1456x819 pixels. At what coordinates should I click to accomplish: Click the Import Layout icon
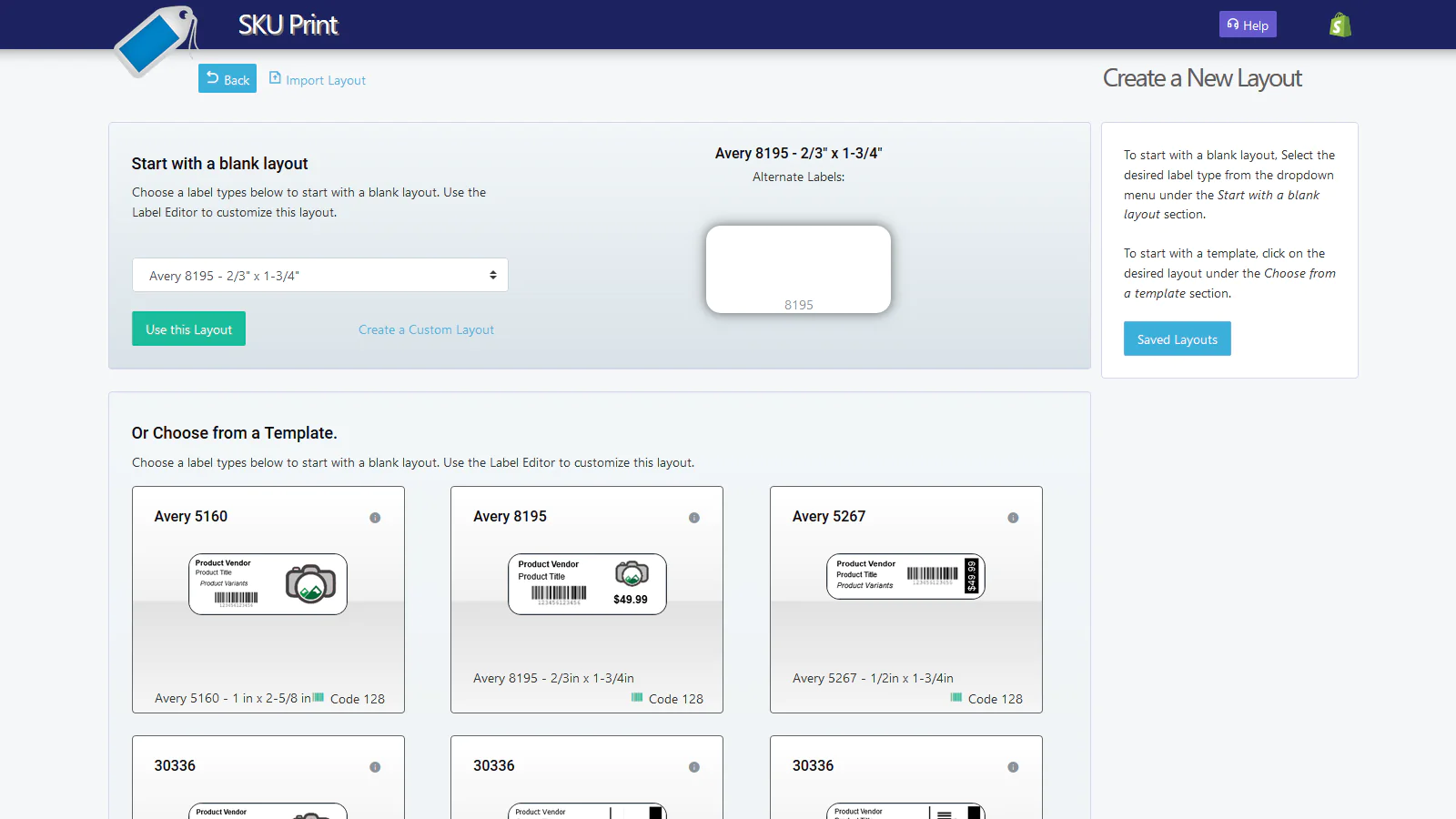275,78
